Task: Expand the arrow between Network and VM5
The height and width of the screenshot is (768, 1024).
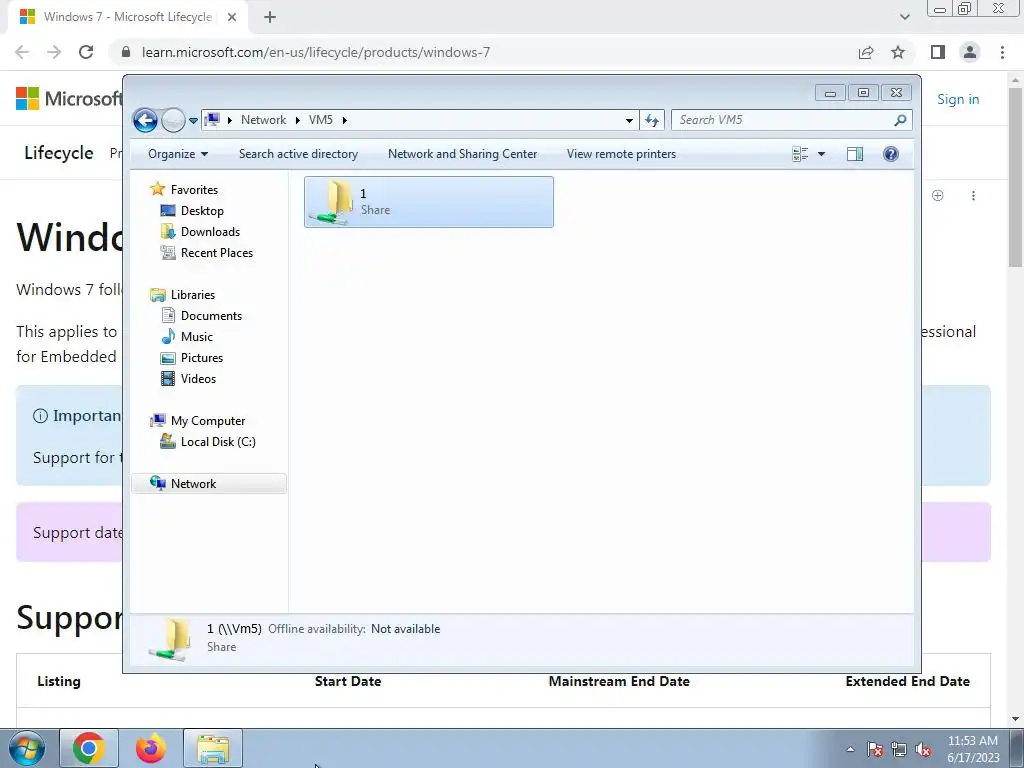Action: point(298,120)
